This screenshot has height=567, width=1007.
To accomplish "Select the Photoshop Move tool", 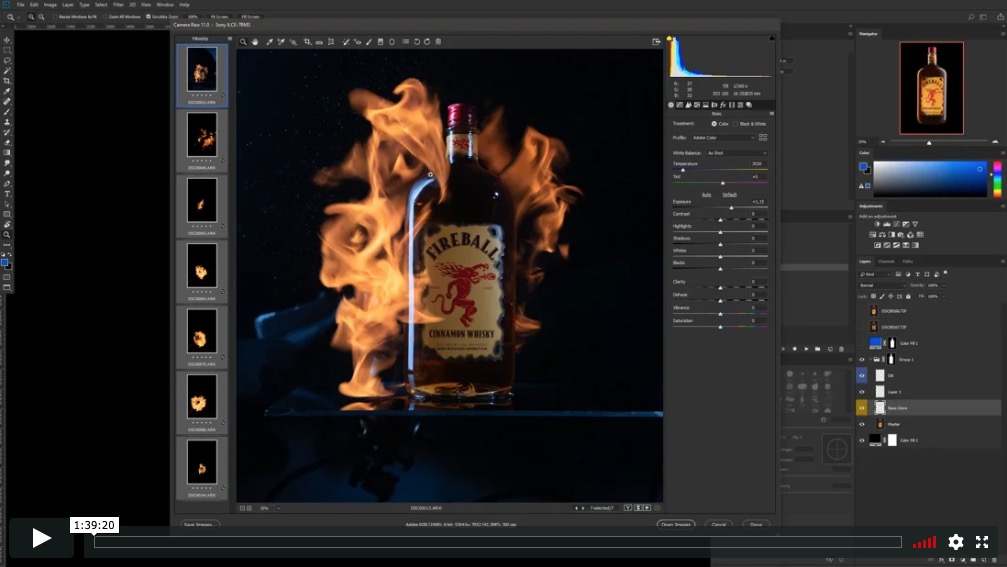I will point(7,40).
